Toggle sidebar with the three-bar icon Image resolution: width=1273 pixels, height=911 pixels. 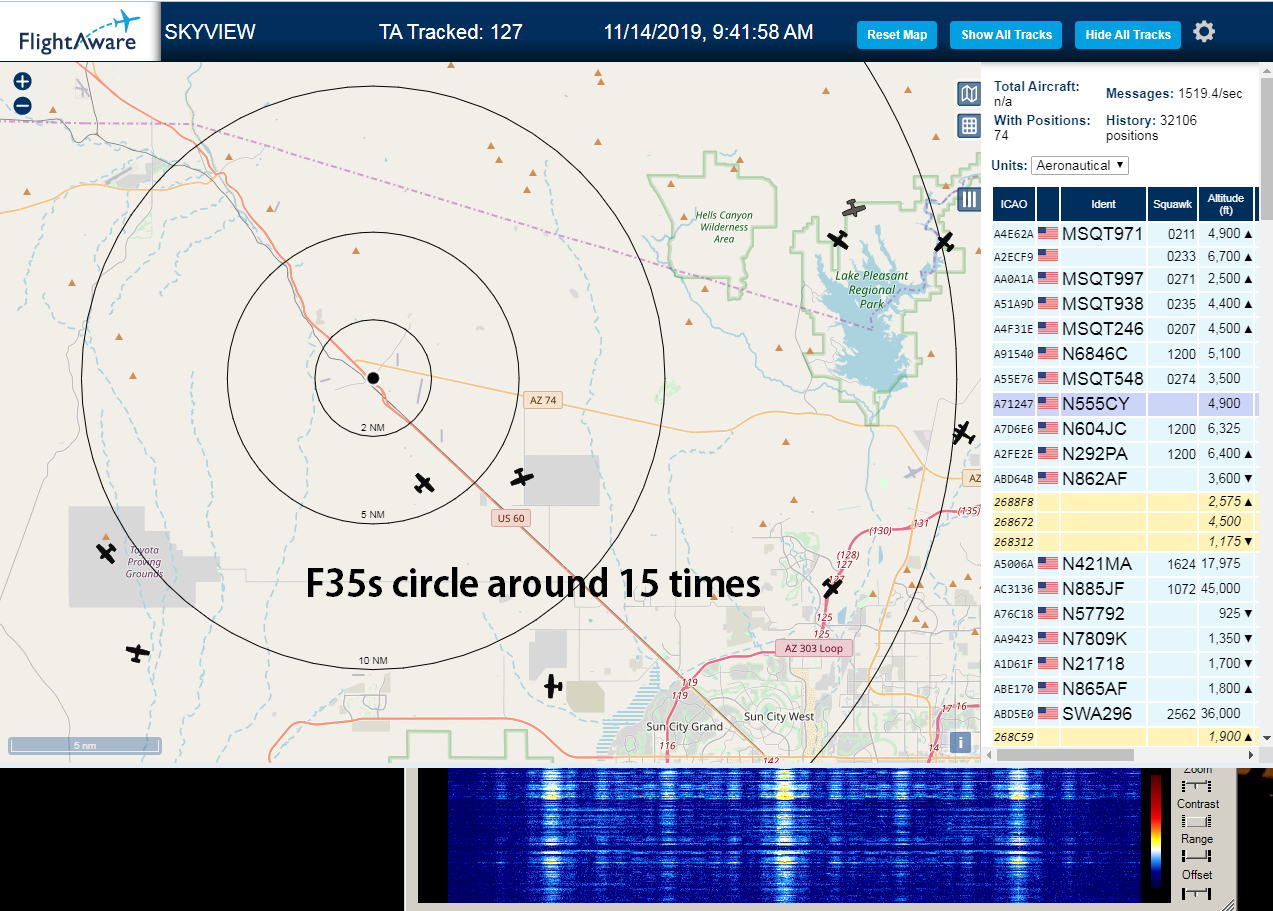969,199
